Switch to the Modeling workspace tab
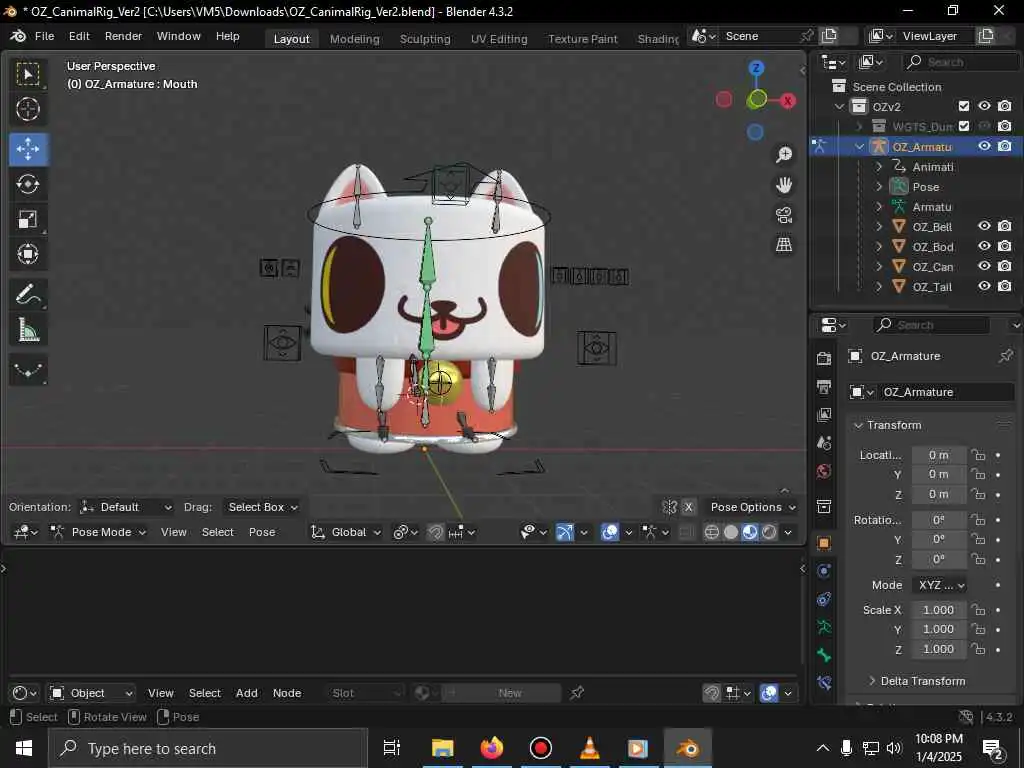Screen dimensions: 1024x768 [x=355, y=39]
